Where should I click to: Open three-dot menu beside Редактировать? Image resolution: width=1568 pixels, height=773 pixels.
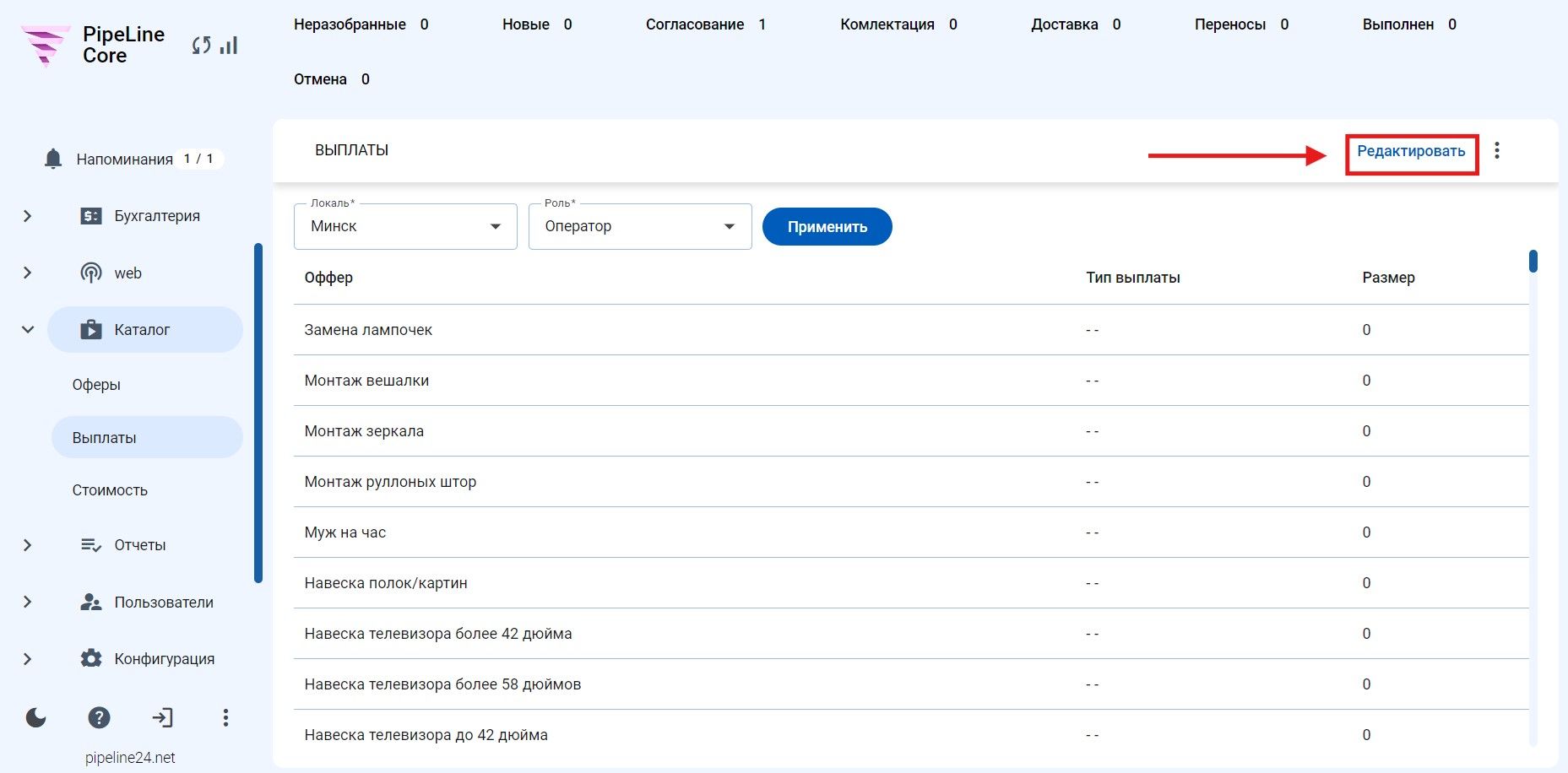(1497, 150)
